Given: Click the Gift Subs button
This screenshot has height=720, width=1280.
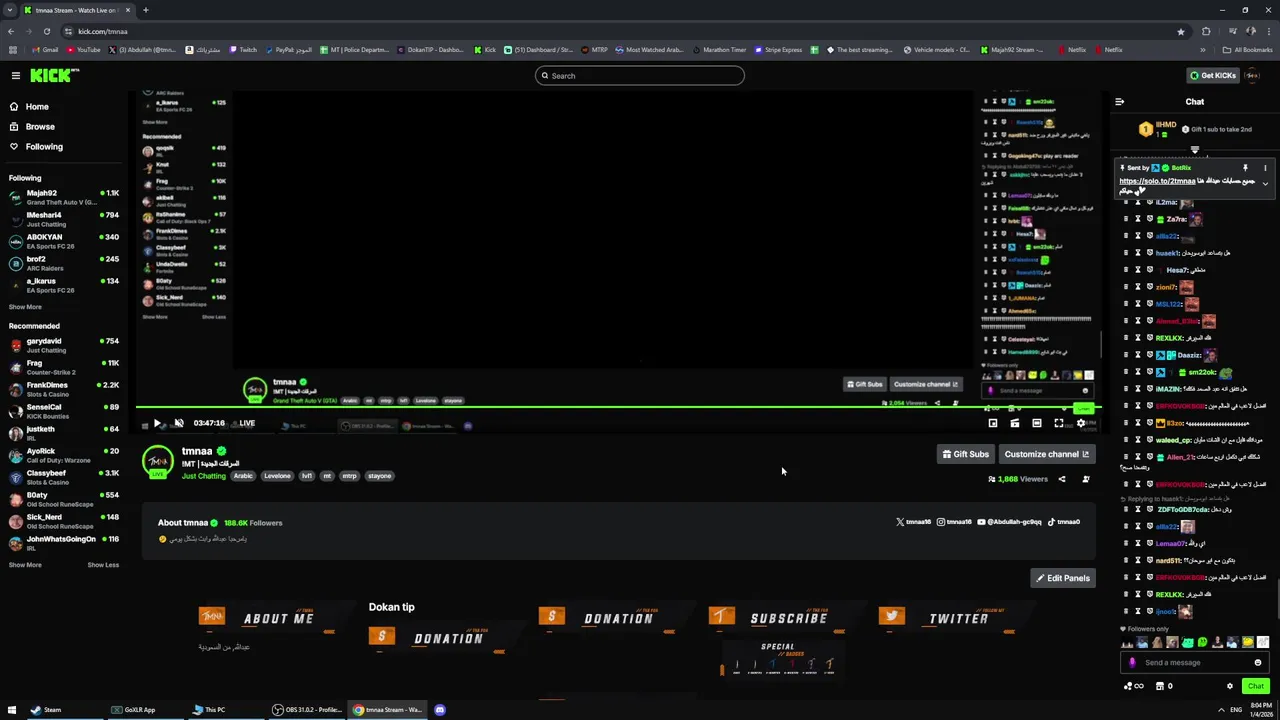Looking at the screenshot, I should point(965,454).
